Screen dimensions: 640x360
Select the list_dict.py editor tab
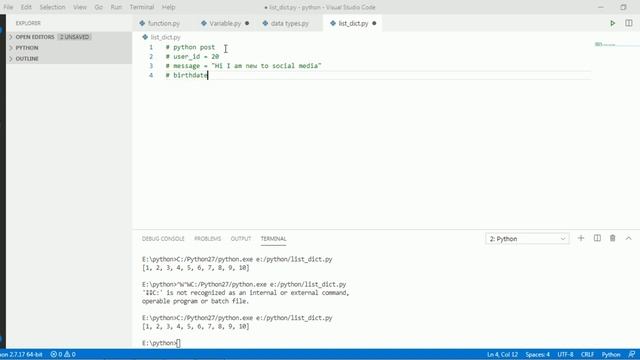coord(353,23)
